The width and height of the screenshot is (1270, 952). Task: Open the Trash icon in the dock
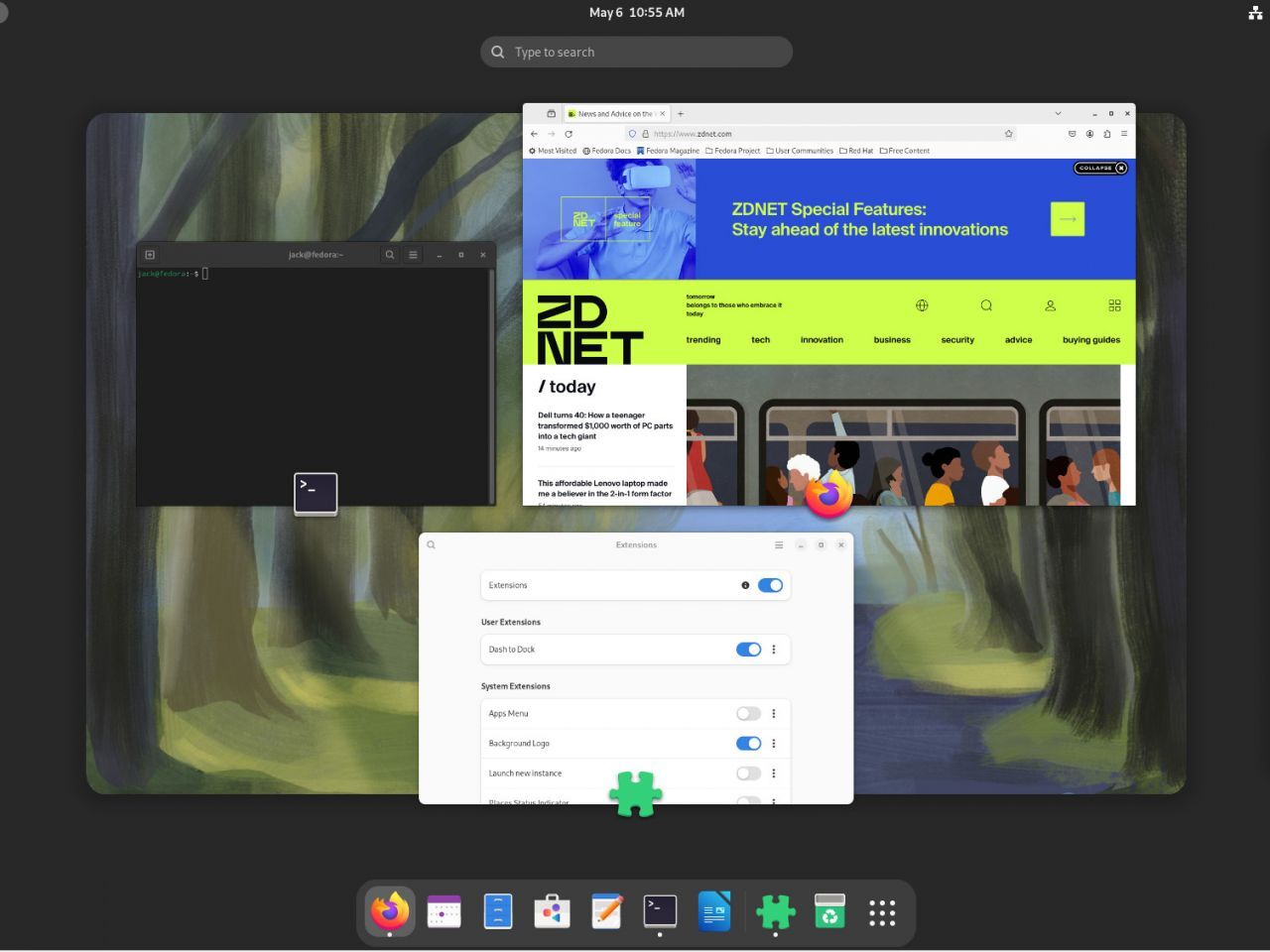pos(828,911)
